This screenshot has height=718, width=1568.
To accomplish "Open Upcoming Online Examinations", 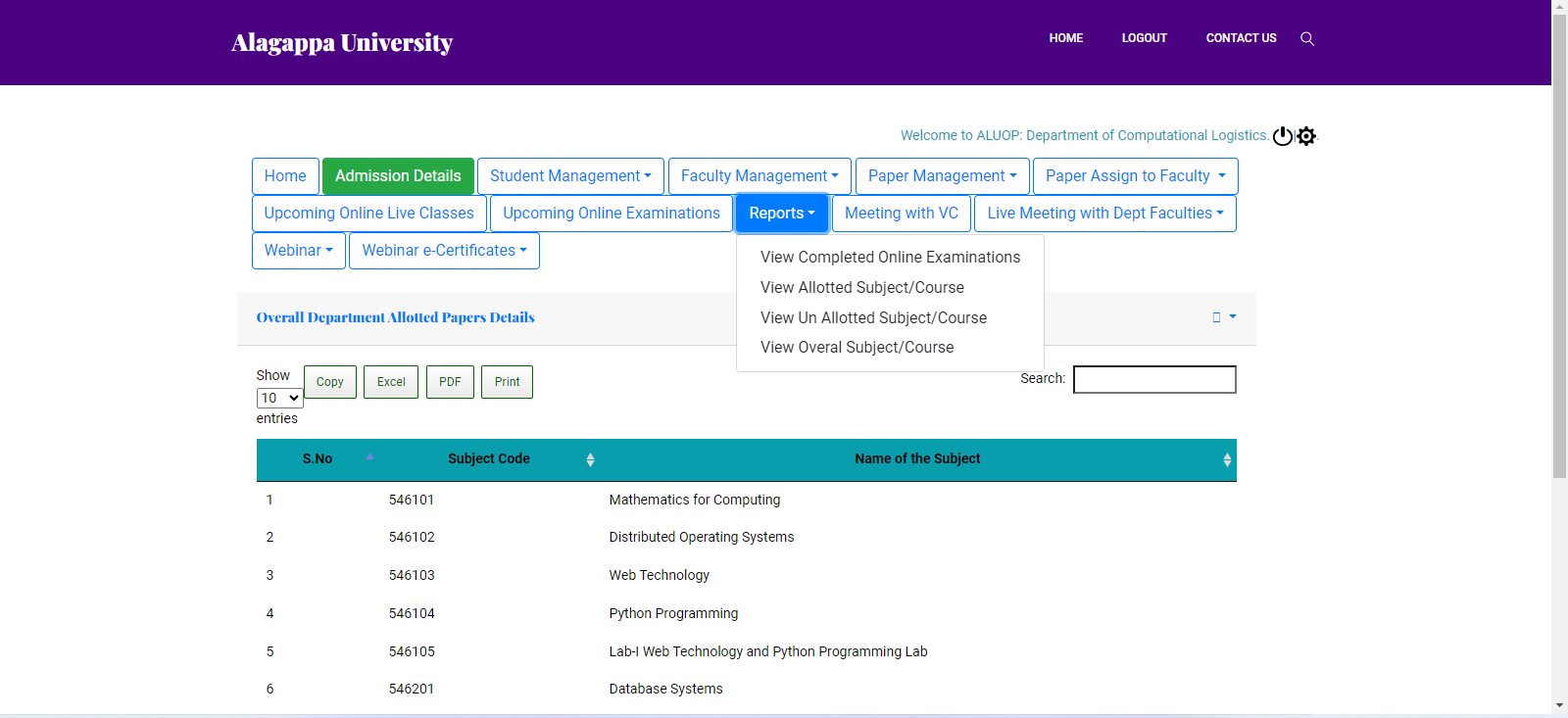I will (x=612, y=214).
